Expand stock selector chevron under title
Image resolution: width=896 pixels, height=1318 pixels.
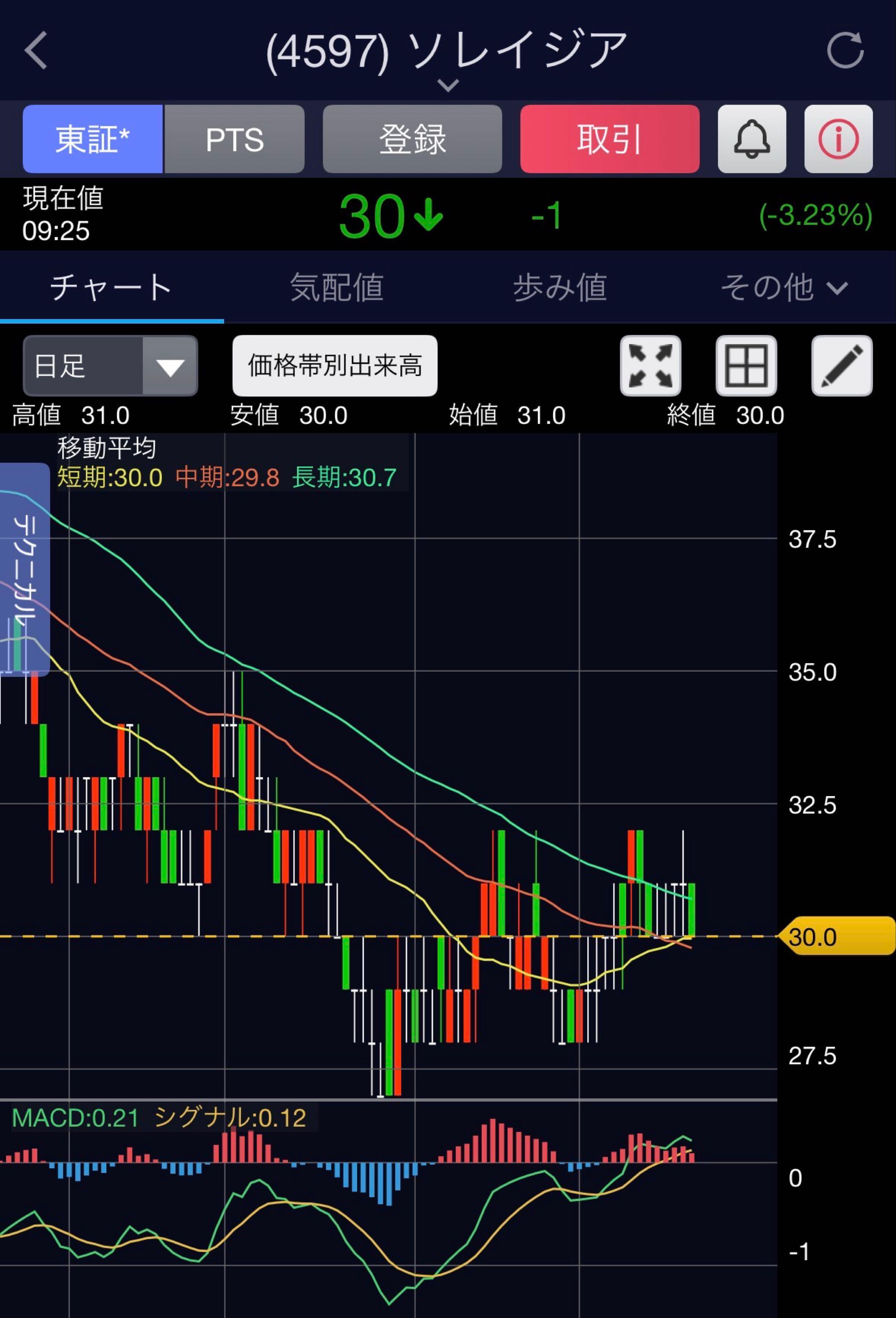(x=448, y=86)
